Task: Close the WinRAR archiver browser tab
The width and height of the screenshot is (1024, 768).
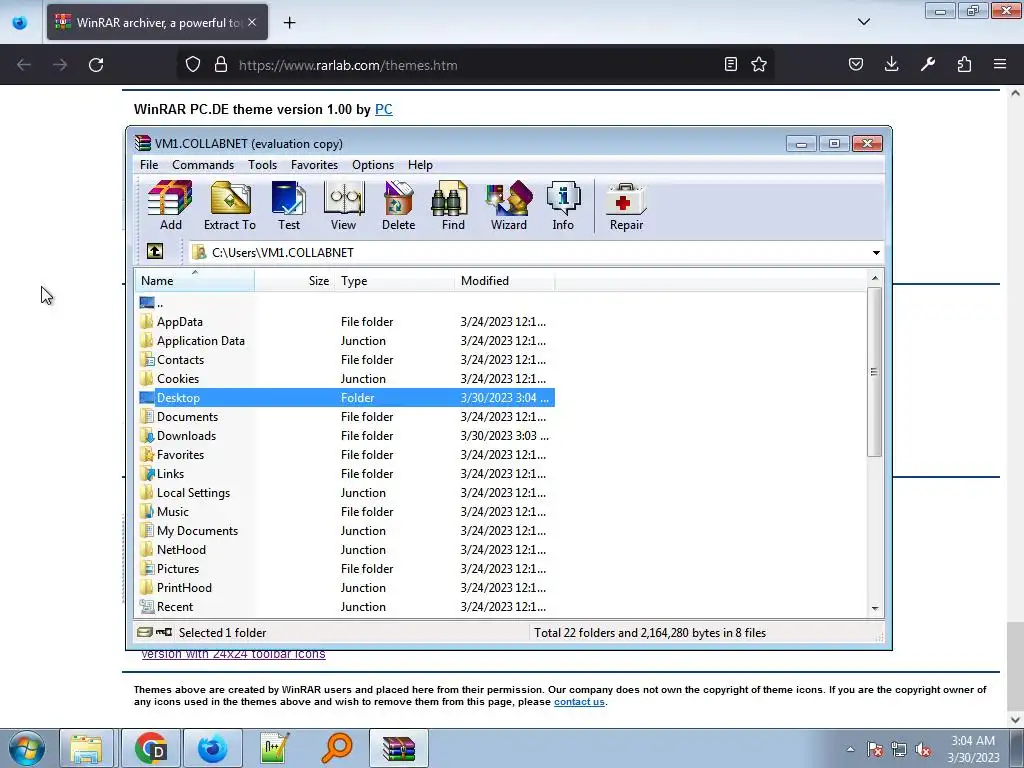Action: pos(252,22)
